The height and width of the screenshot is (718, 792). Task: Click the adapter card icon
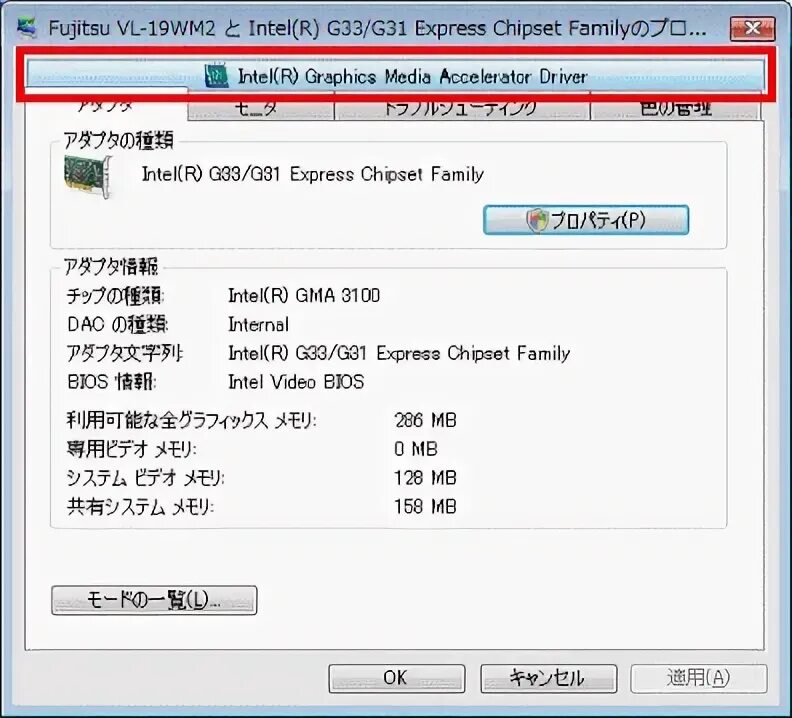pyautogui.click(x=87, y=177)
